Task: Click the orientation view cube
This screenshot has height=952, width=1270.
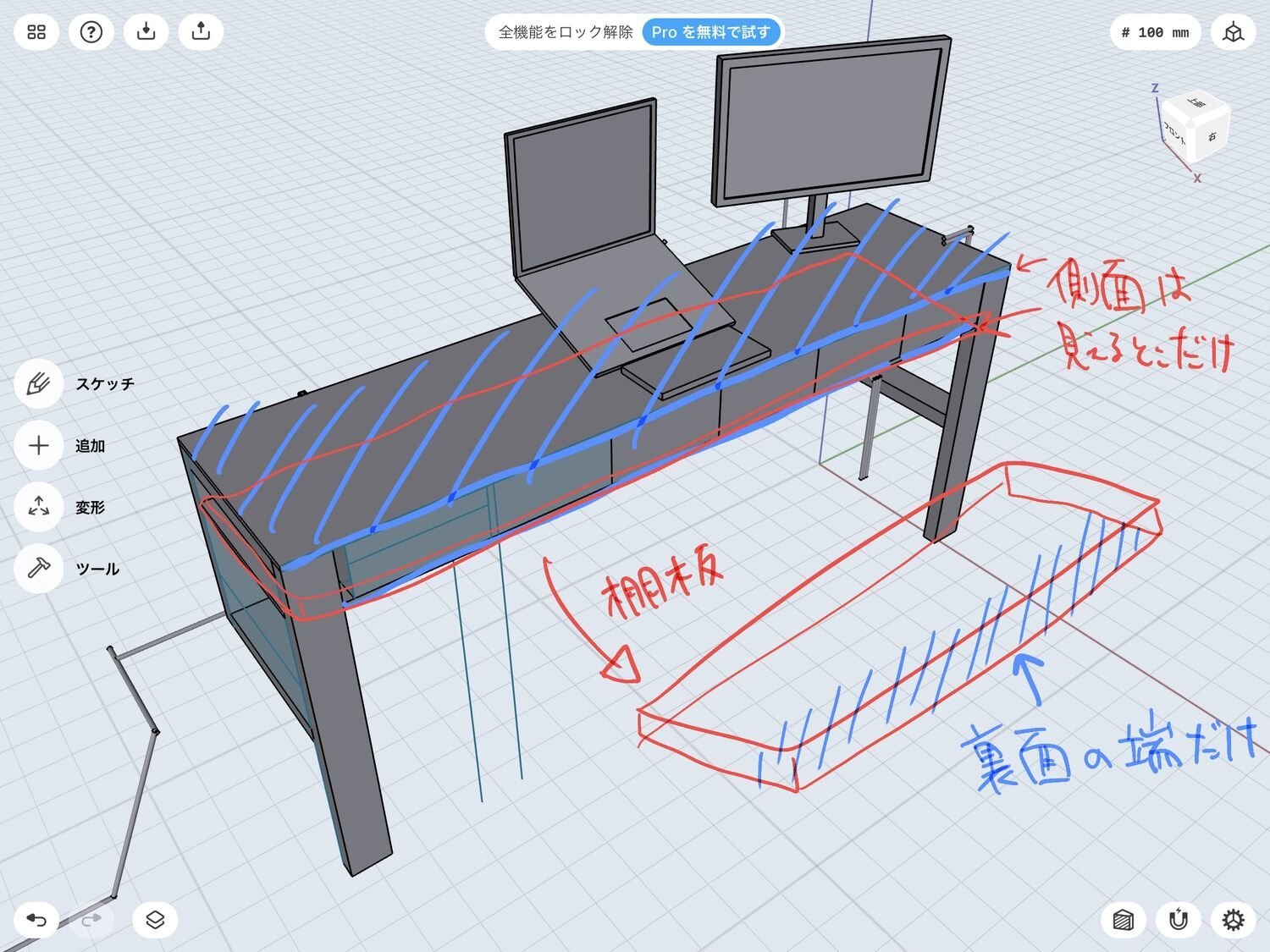Action: pyautogui.click(x=1194, y=128)
